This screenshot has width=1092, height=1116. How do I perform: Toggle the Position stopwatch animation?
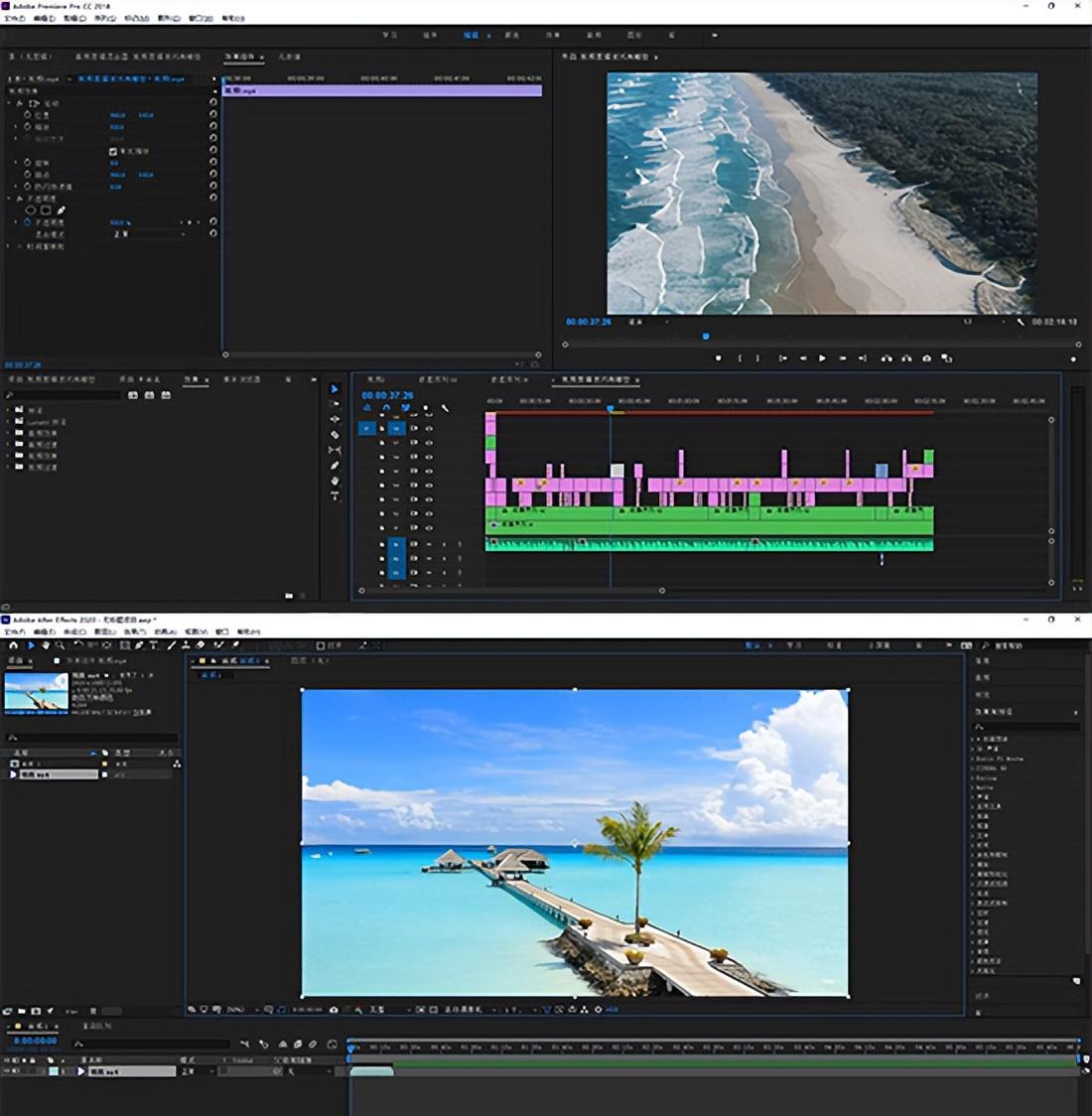click(x=28, y=114)
